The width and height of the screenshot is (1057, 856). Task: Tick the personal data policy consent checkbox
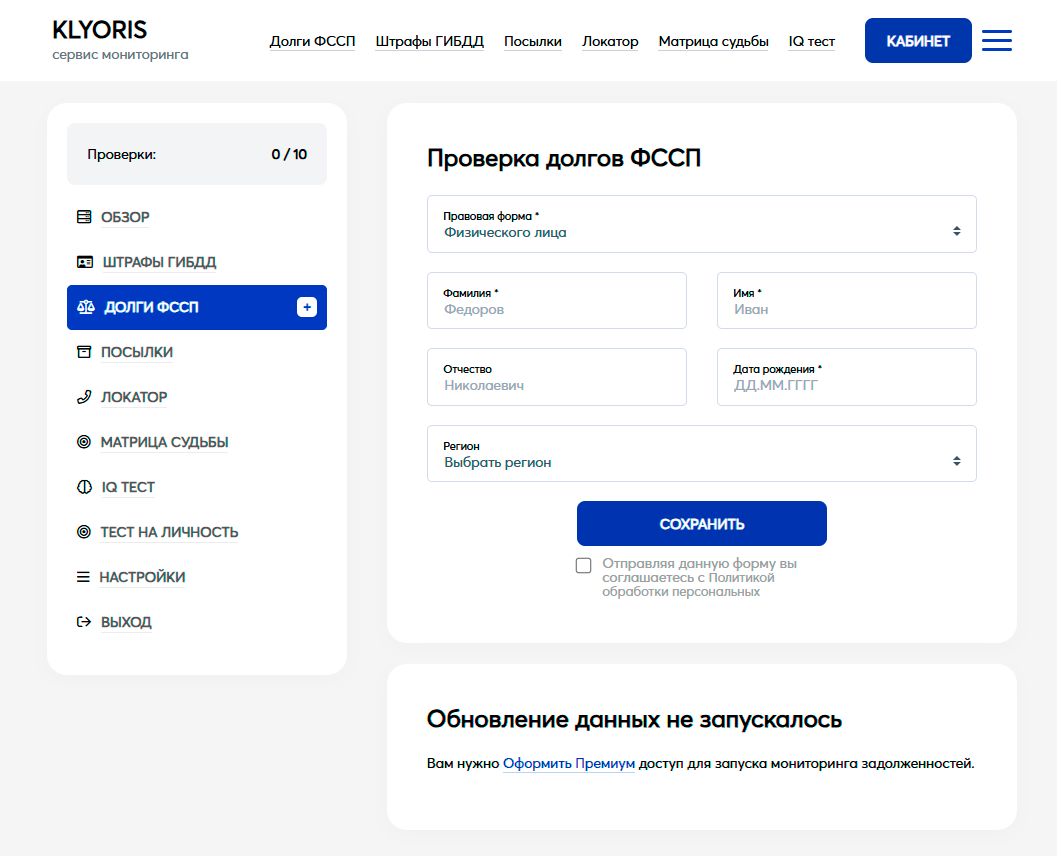point(584,566)
